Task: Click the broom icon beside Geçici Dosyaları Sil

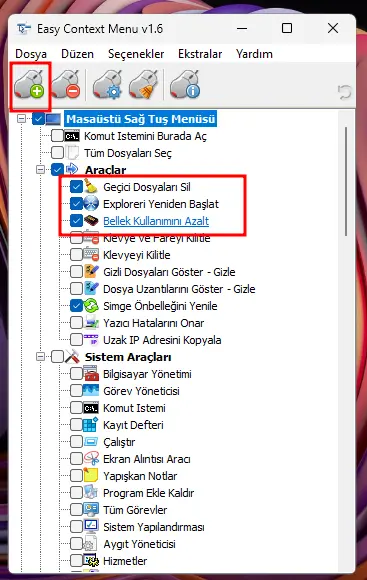Action: 91,187
